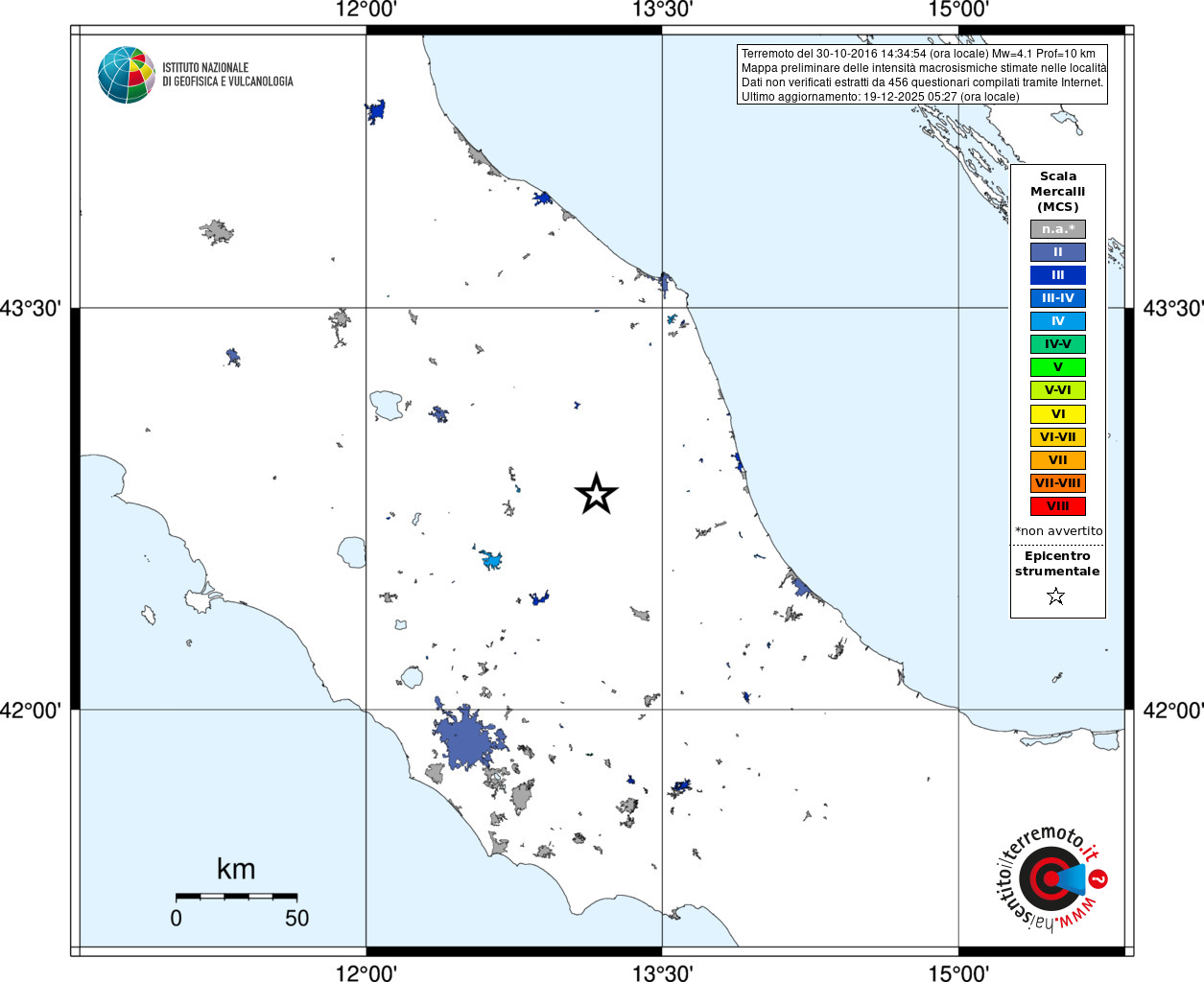Click the 'Terremoto del 30-10-2016' info line
1204x982 pixels.
click(x=918, y=54)
